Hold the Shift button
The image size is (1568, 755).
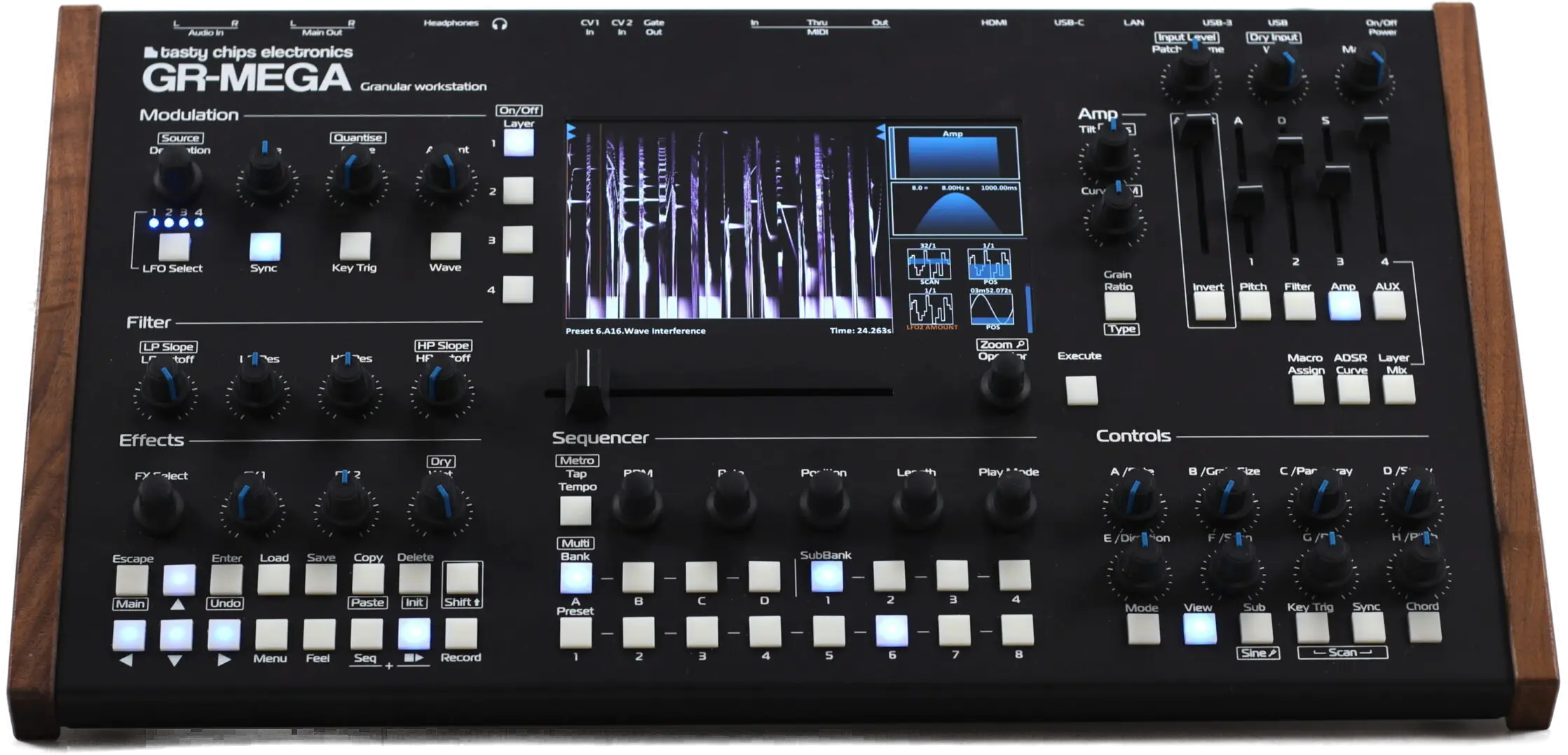click(462, 578)
